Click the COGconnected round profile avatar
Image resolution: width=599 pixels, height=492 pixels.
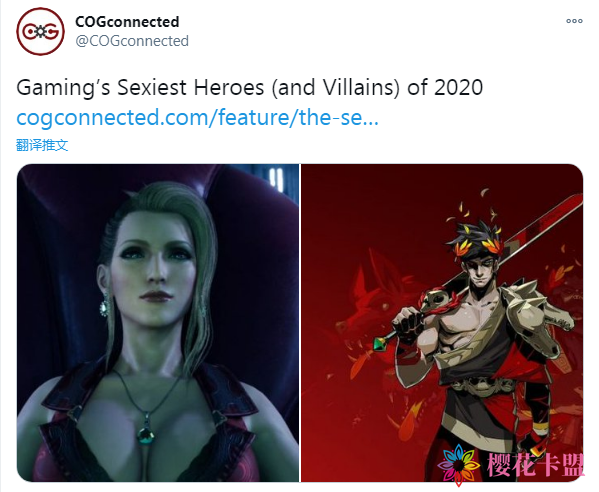pos(40,31)
